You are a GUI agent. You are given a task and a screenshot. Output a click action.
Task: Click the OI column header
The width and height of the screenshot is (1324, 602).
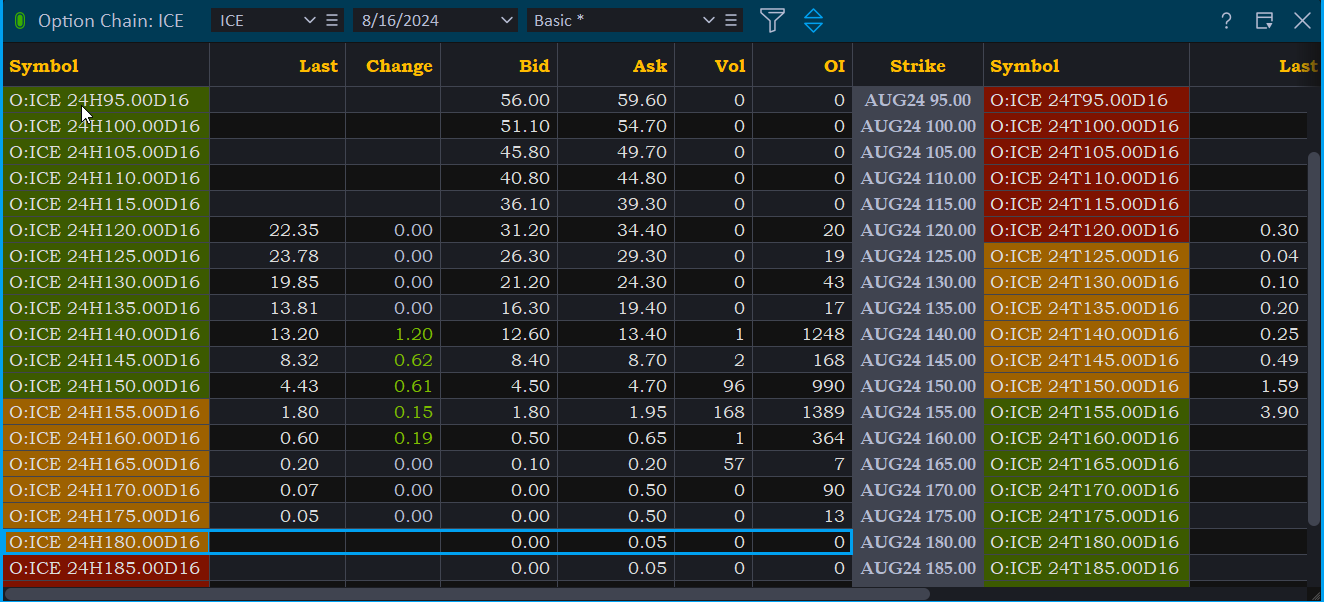[834, 66]
